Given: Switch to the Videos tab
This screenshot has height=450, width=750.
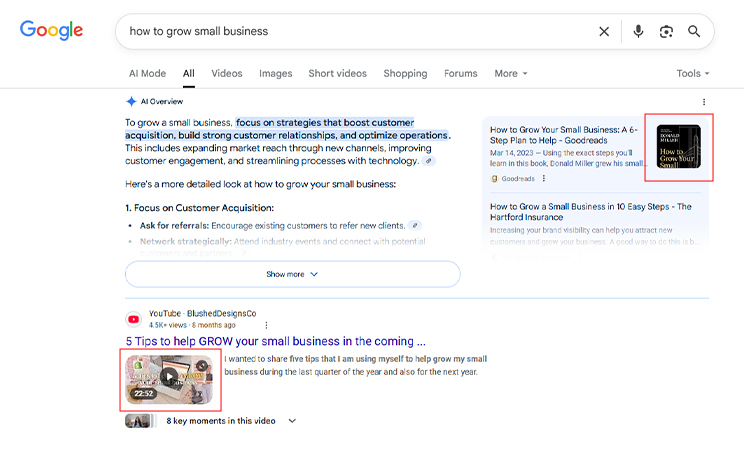Looking at the screenshot, I should 227,74.
